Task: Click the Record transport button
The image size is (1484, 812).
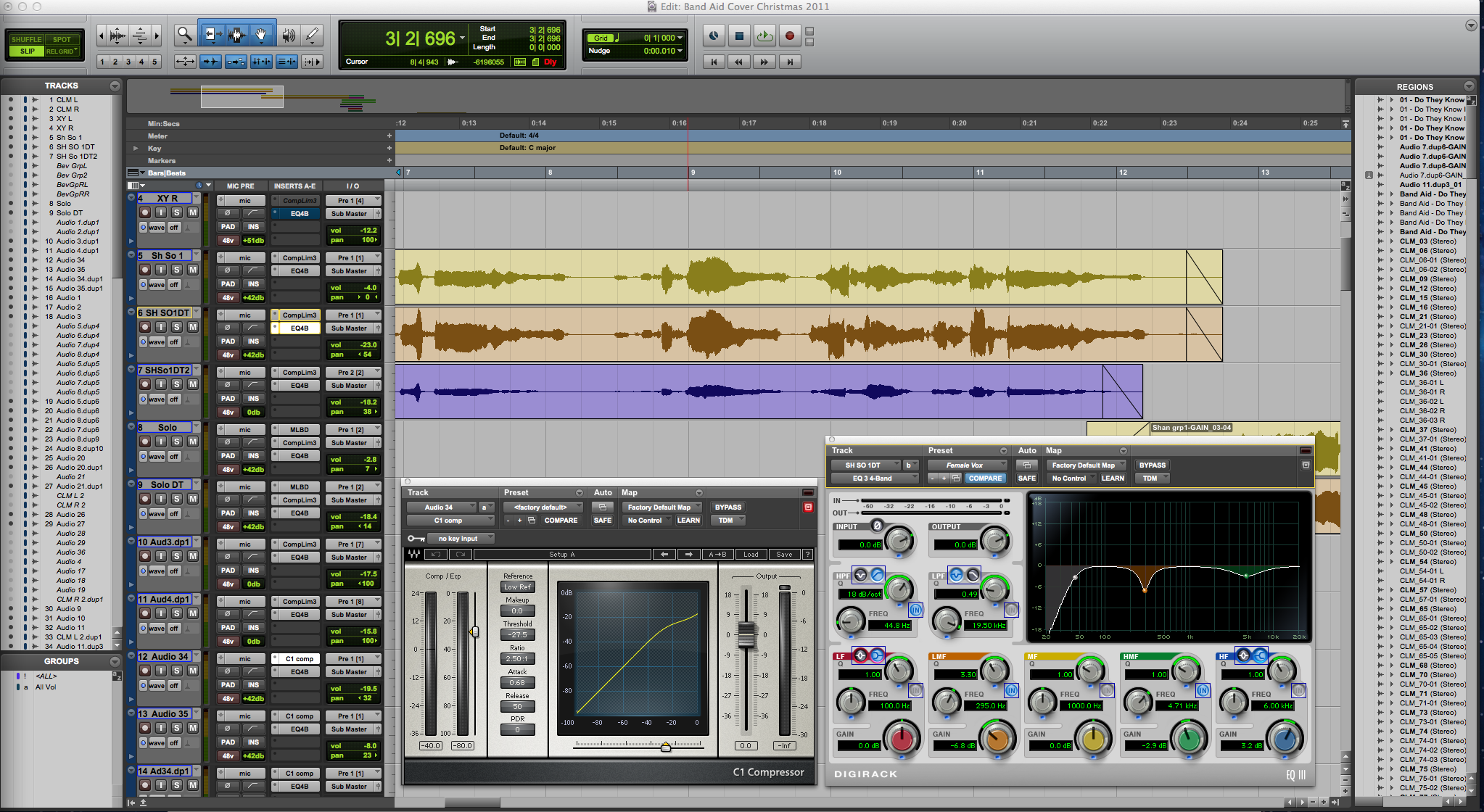Action: pos(790,36)
